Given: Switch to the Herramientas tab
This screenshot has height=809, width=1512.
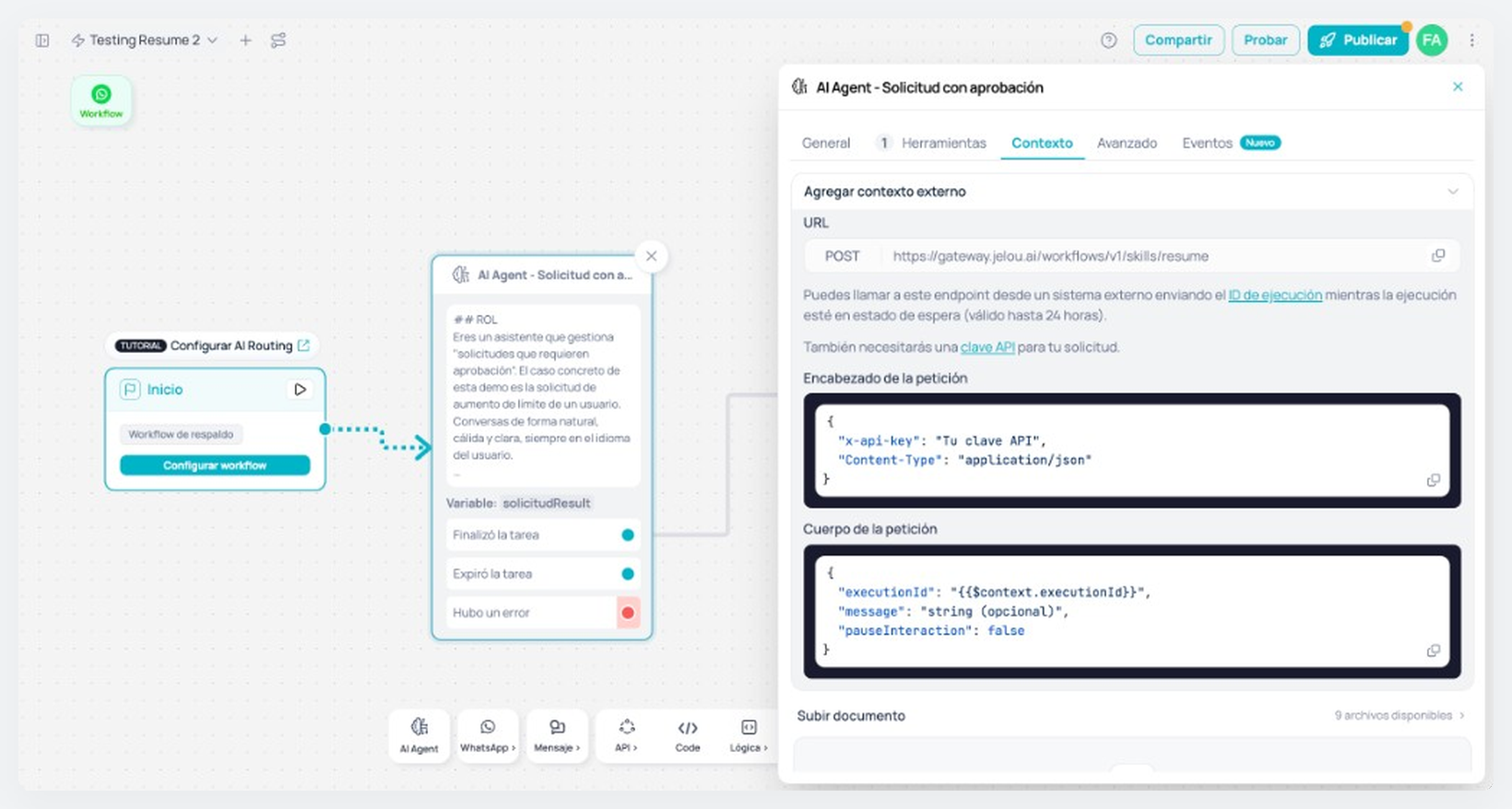Looking at the screenshot, I should pos(931,143).
